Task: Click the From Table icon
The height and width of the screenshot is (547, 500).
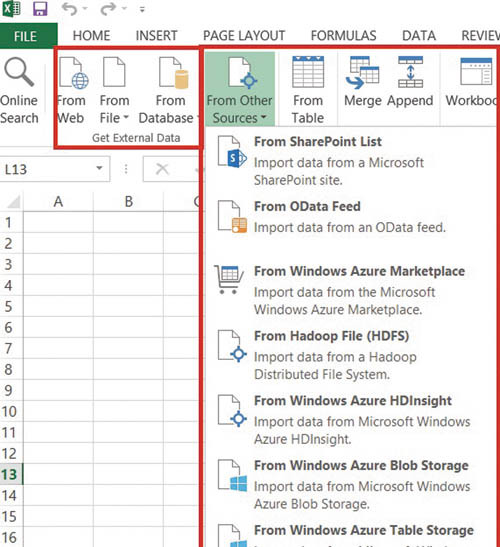Action: tap(308, 72)
